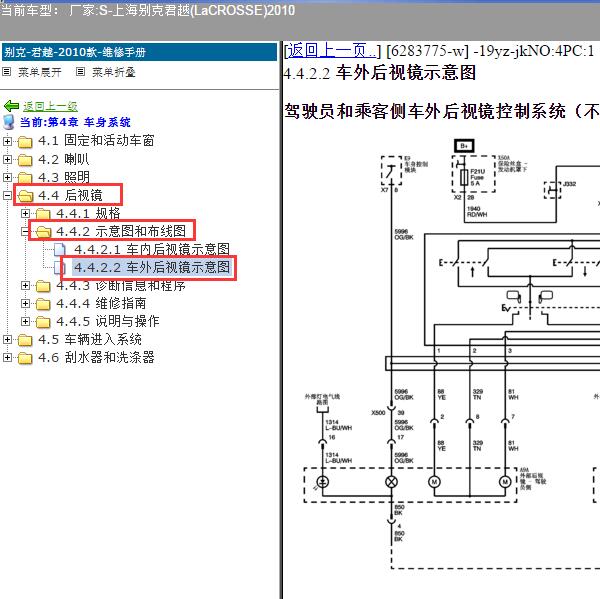The width and height of the screenshot is (600, 599).
Task: Click the X500 connector label in diagram
Action: tap(378, 412)
